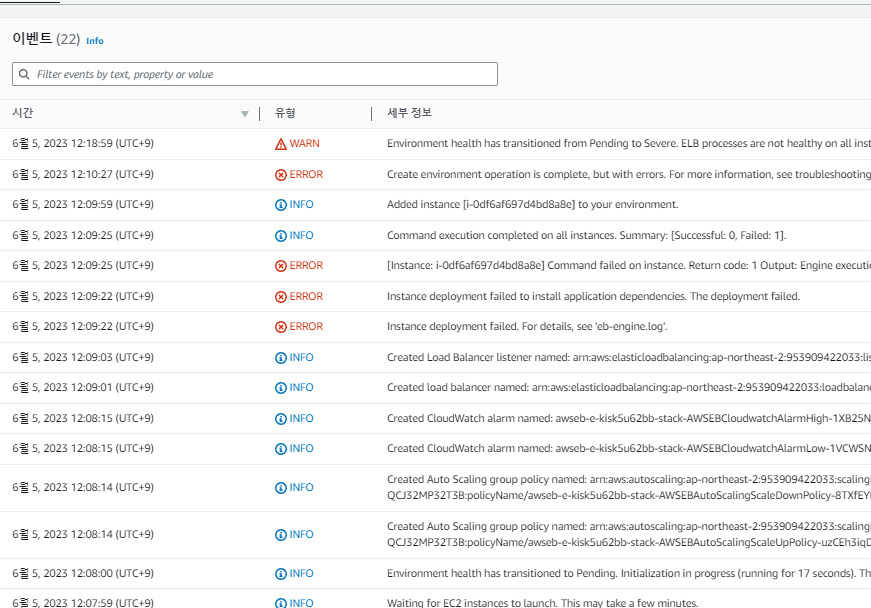Click 'Created Load Balancer listener named' message
Image resolution: width=871 pixels, height=608 pixels.
pyautogui.click(x=629, y=358)
